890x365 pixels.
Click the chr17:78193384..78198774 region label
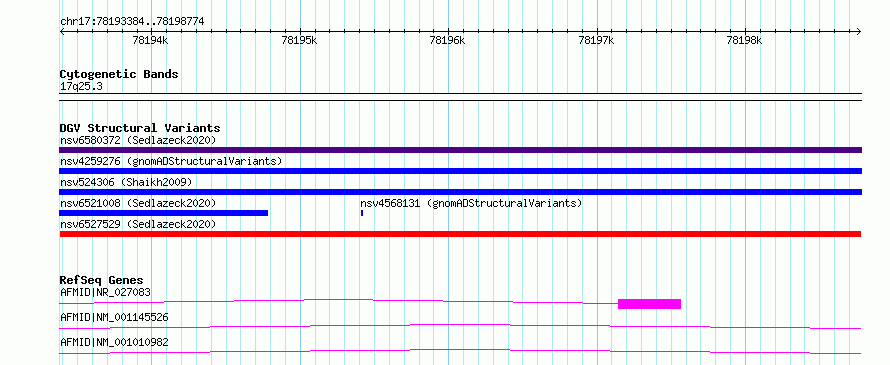132,22
